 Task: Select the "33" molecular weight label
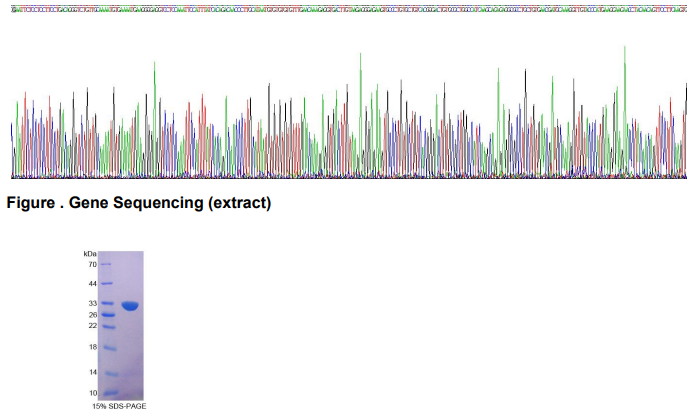93,303
